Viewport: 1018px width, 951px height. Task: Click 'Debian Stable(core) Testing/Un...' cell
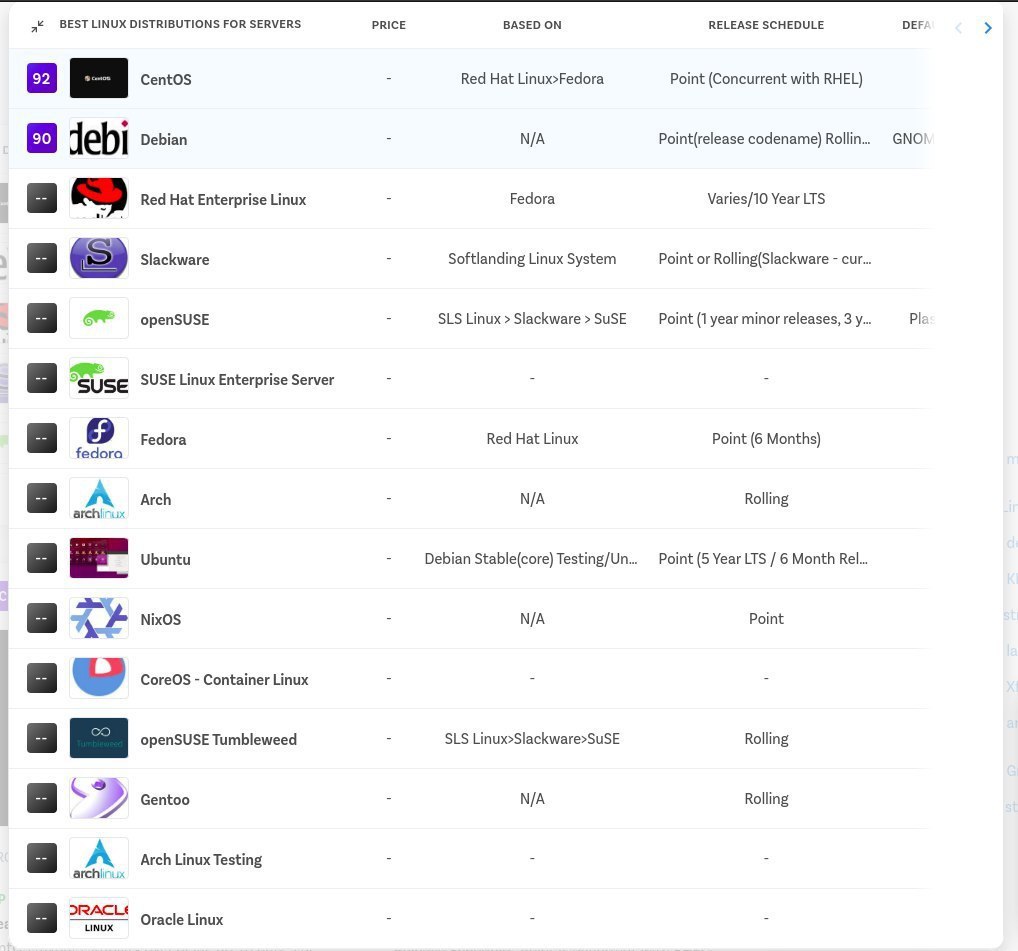click(x=531, y=559)
